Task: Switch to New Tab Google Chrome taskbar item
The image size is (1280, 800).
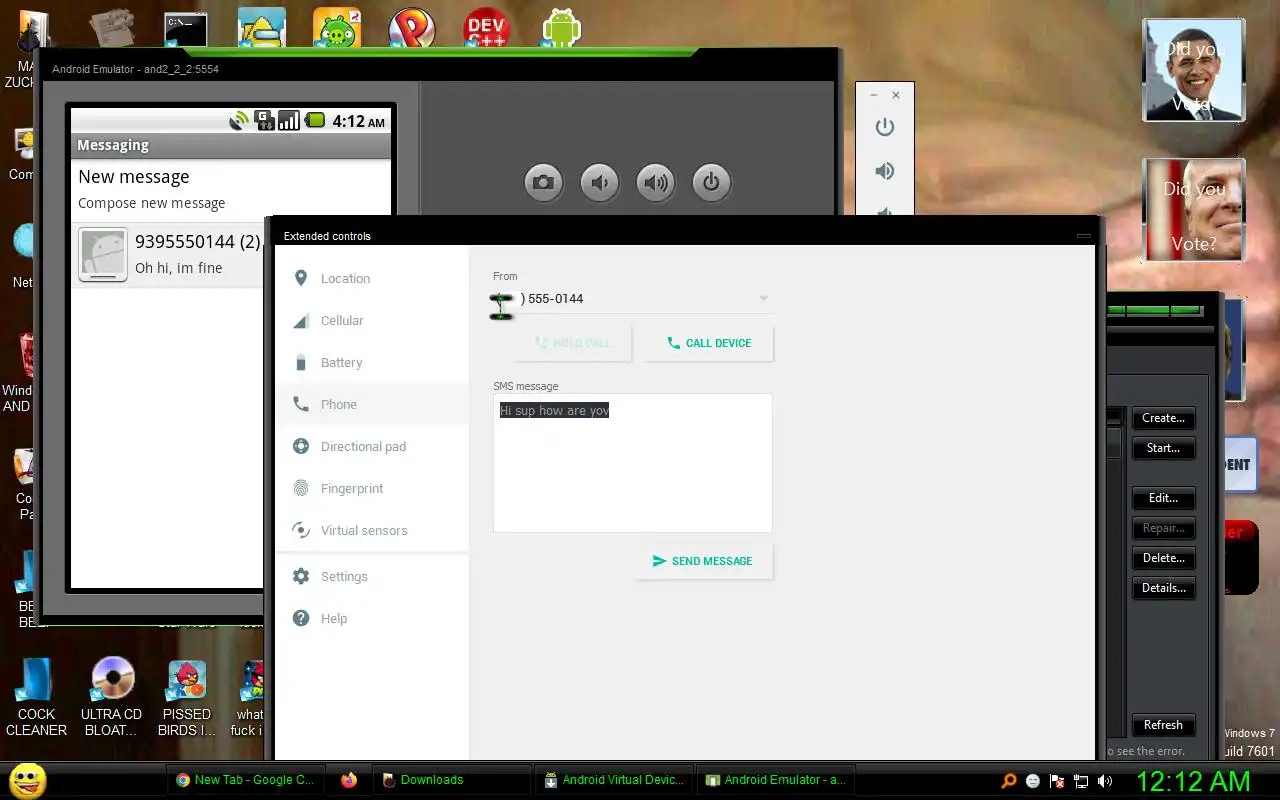Action: (246, 780)
